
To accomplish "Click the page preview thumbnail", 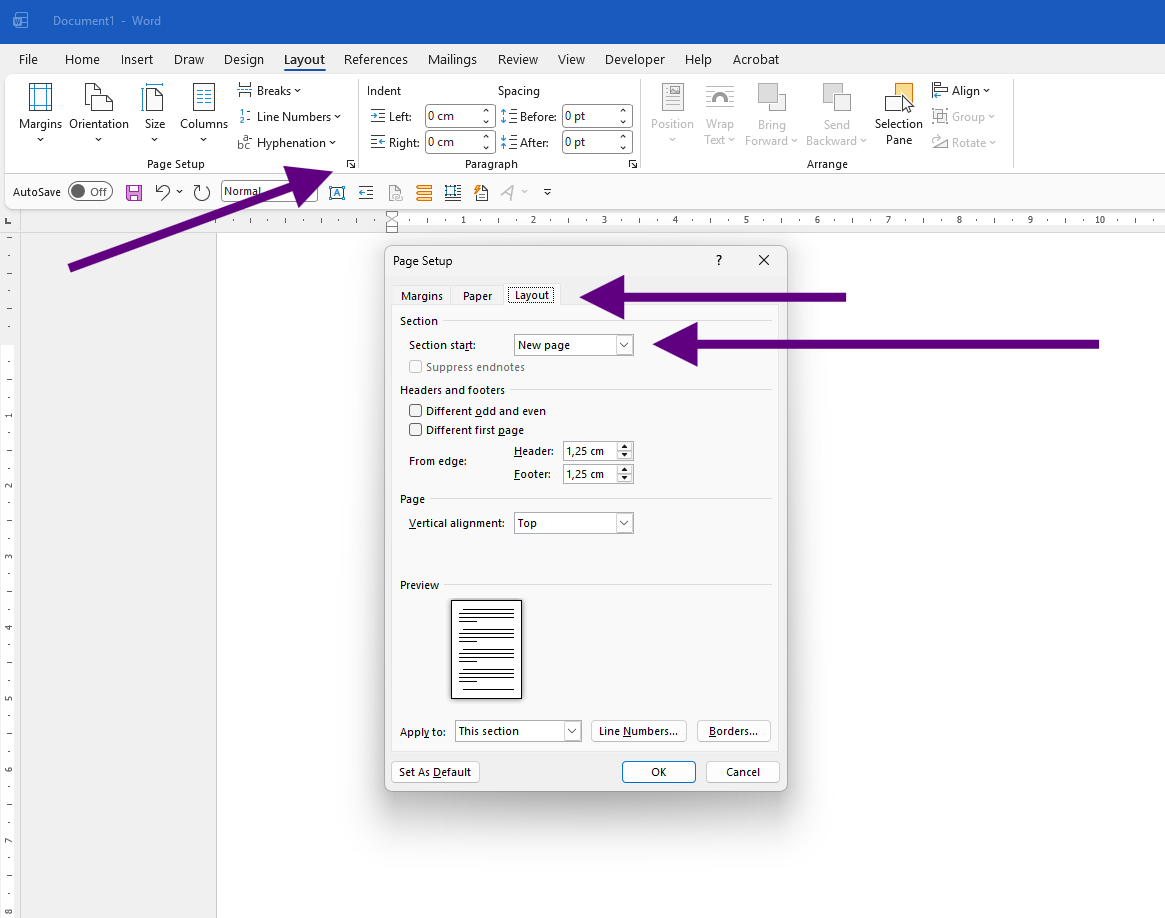I will coord(487,649).
